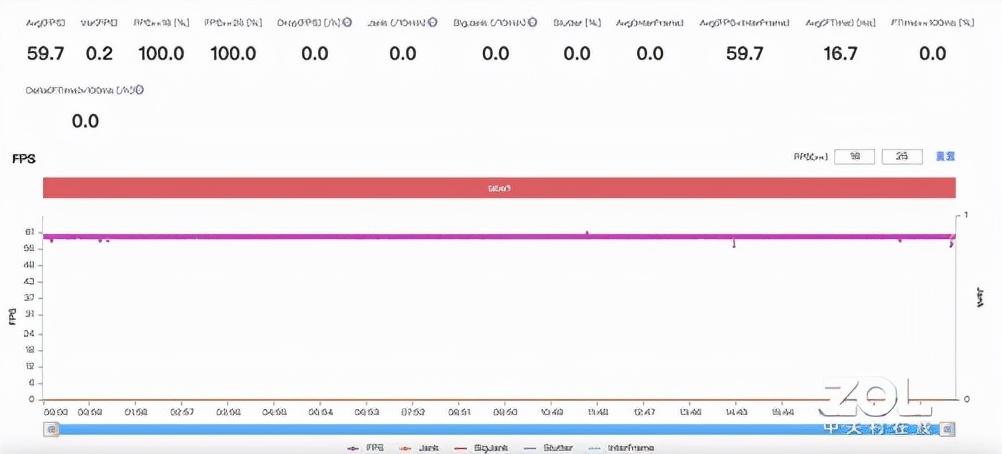Image resolution: width=1002 pixels, height=454 pixels.
Task: Click the first FPS threshold input showing 18
Action: [854, 157]
